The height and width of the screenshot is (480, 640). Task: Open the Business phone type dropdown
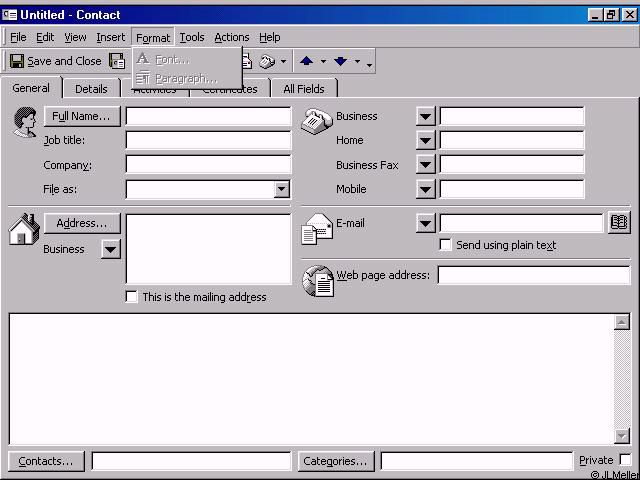pyautogui.click(x=426, y=117)
